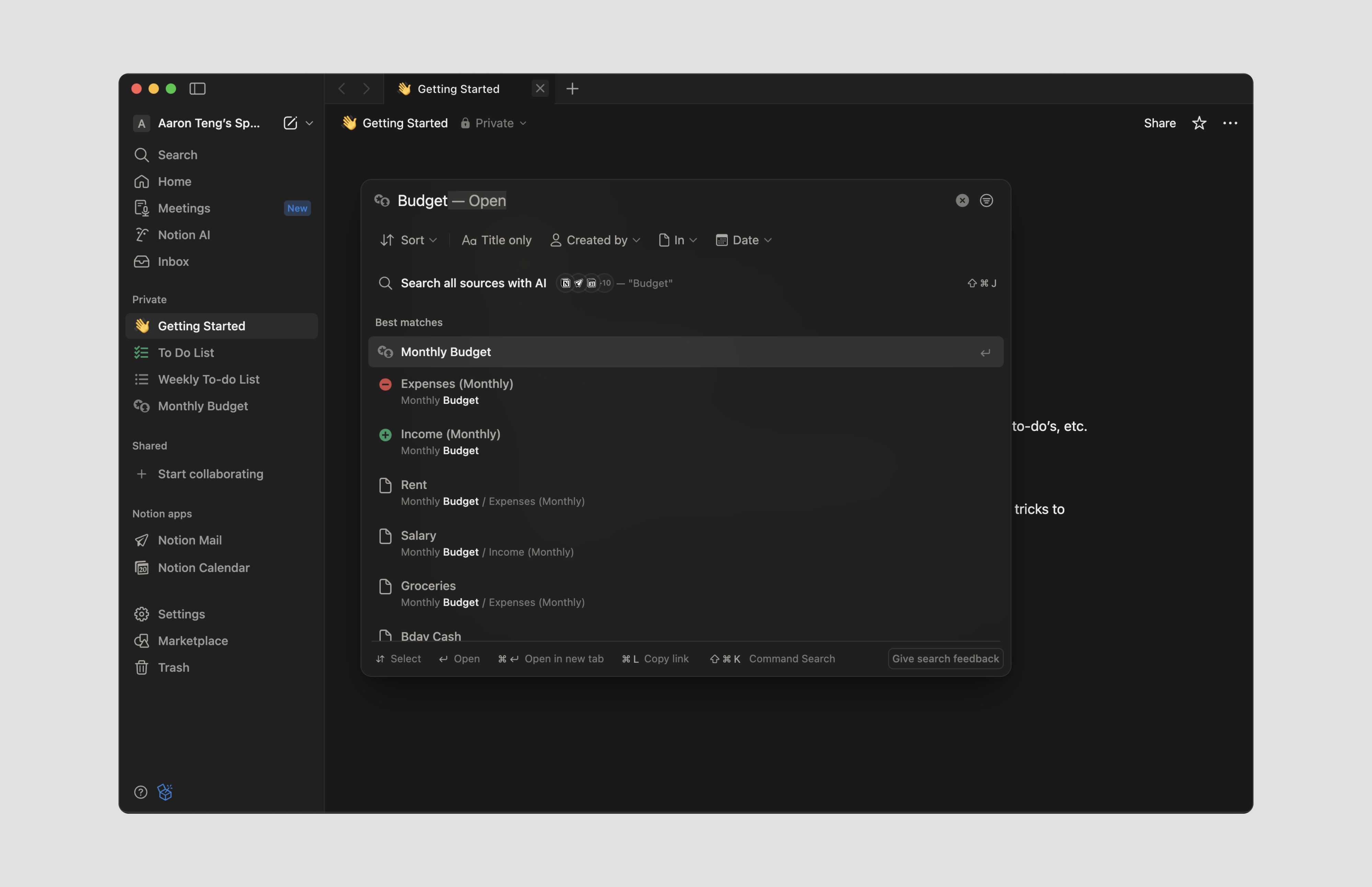1372x887 pixels.
Task: Open Weekly To-do List in sidebar
Action: point(208,379)
